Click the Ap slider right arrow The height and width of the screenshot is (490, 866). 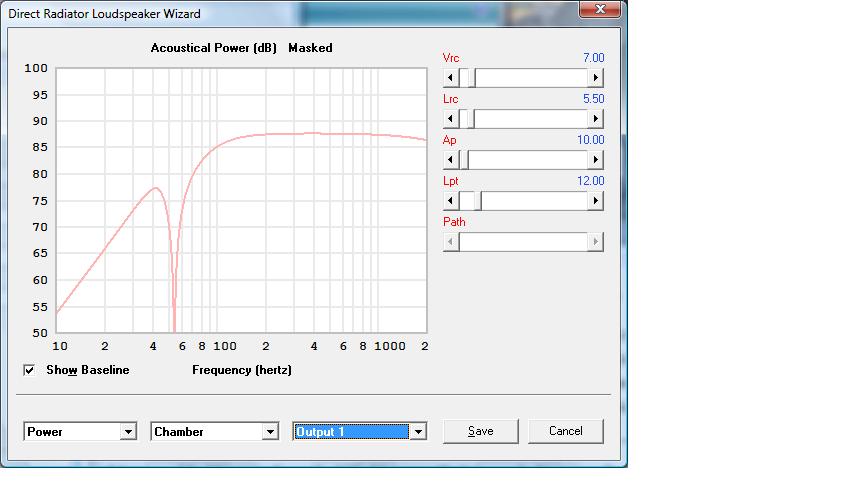595,160
